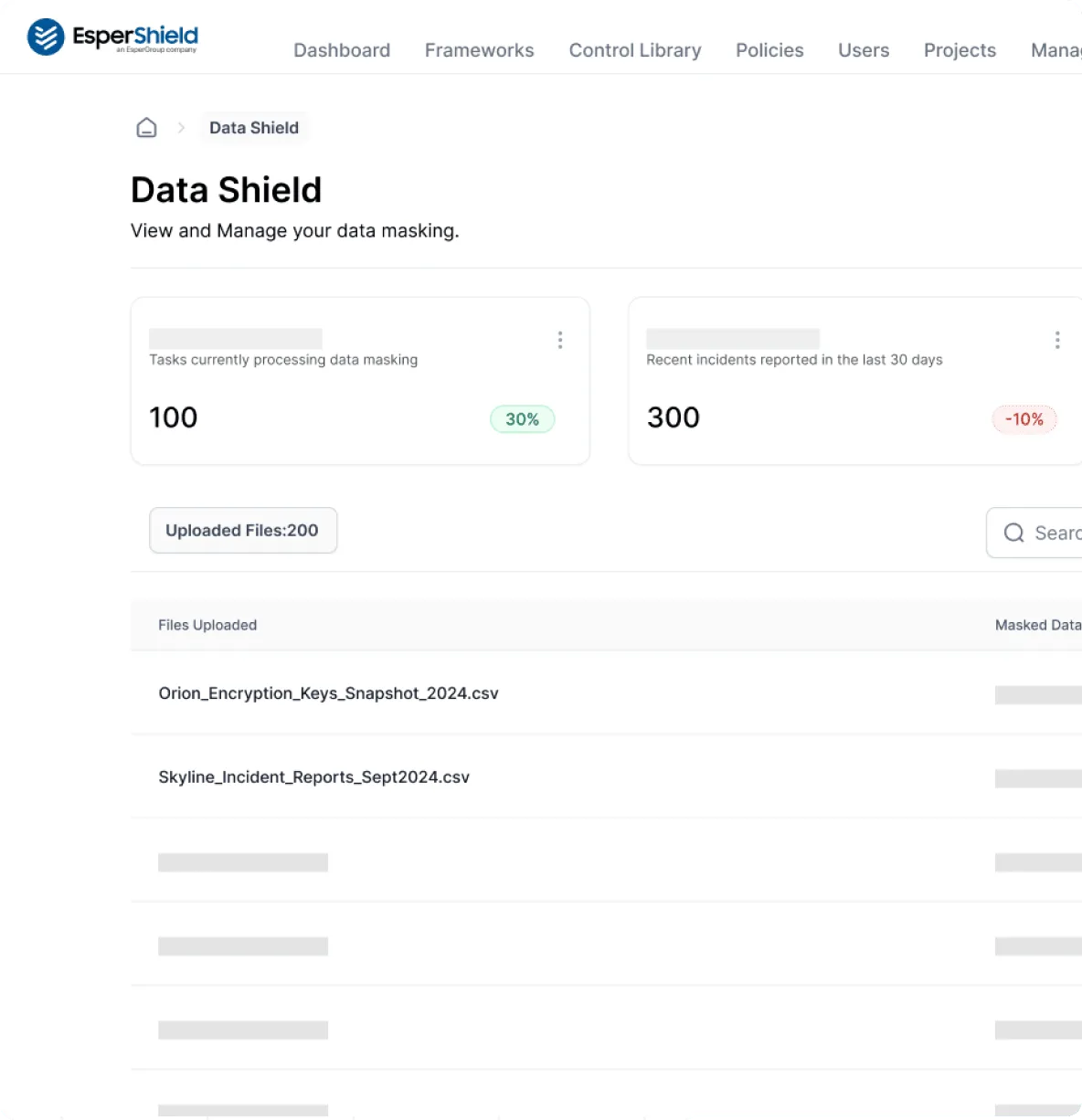Open Control Library in navigation
The image size is (1082, 1120).
point(635,50)
